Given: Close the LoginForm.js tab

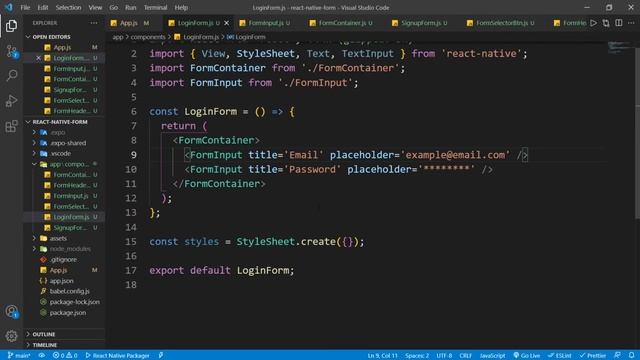Looking at the screenshot, I should [x=227, y=23].
